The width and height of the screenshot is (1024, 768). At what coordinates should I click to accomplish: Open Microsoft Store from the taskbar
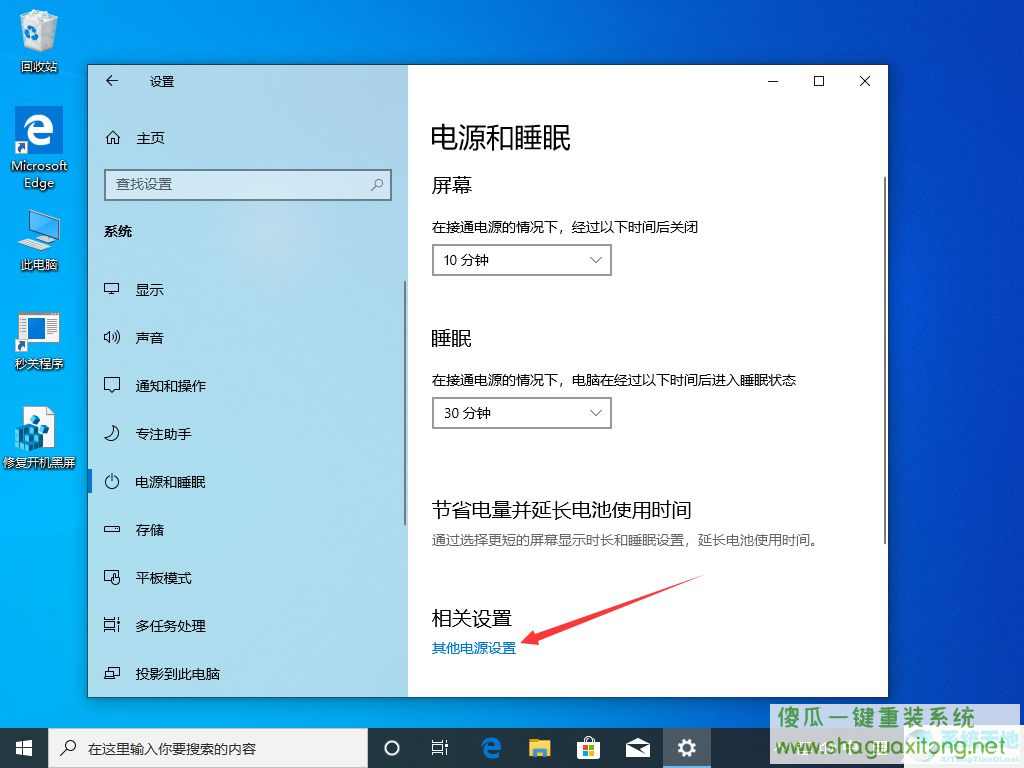tap(588, 748)
